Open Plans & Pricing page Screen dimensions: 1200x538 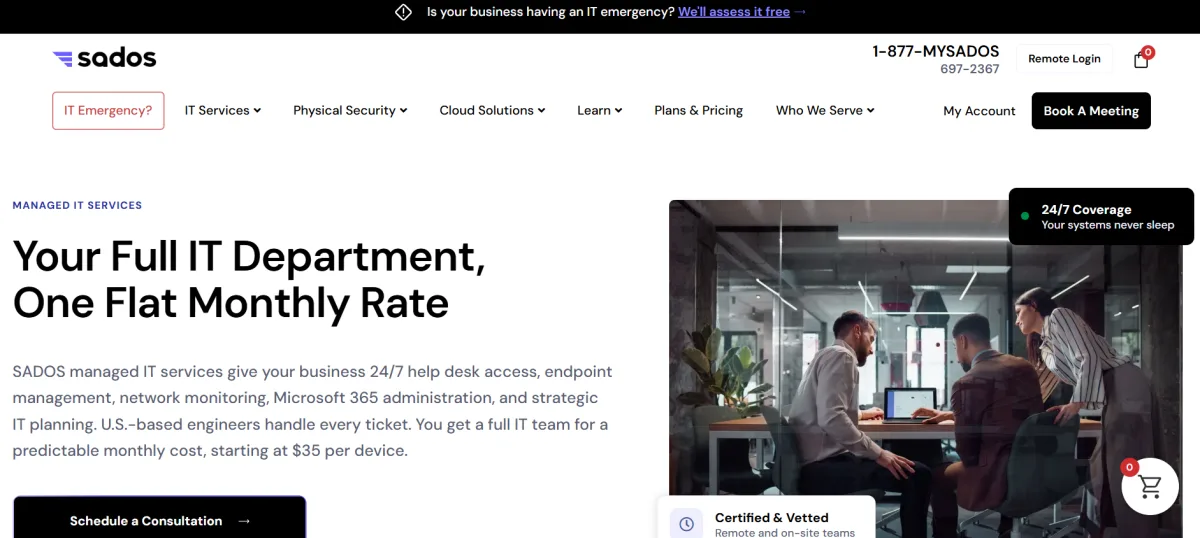pyautogui.click(x=699, y=111)
